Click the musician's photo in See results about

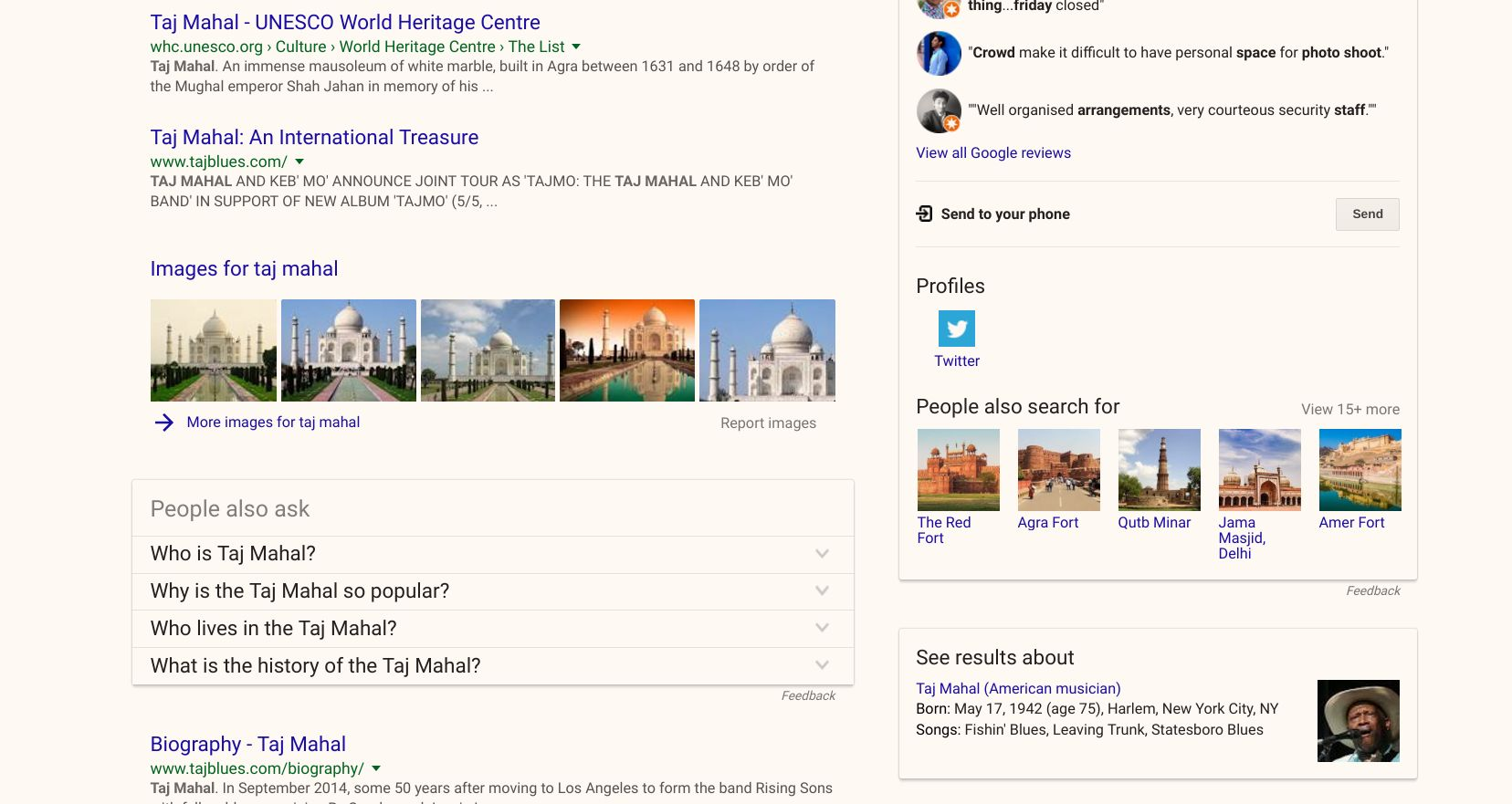(x=1358, y=721)
